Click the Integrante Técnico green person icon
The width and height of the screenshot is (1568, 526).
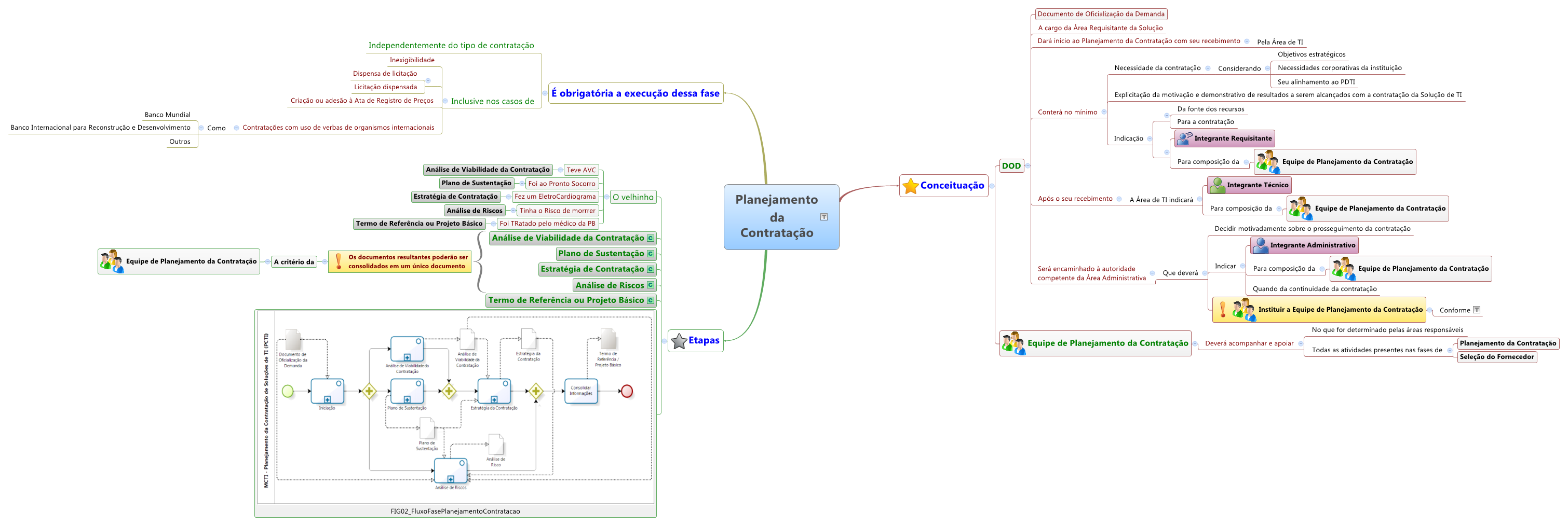click(x=1218, y=186)
